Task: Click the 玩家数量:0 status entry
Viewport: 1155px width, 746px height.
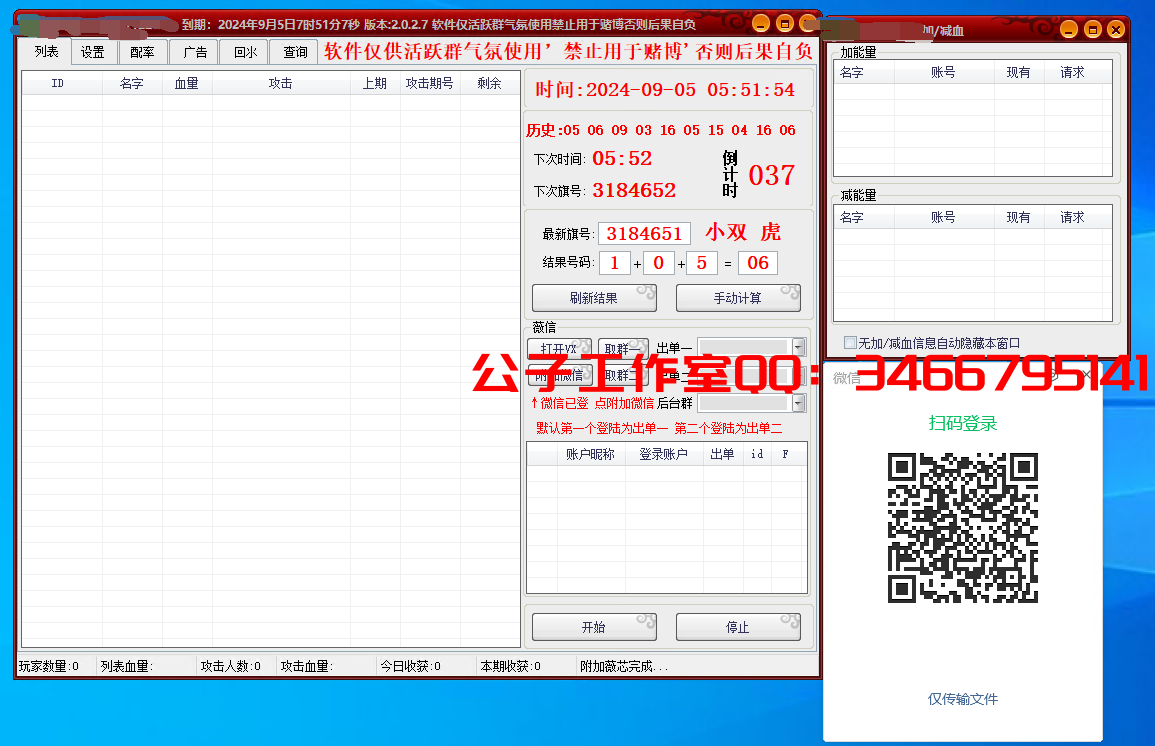Action: click(49, 666)
